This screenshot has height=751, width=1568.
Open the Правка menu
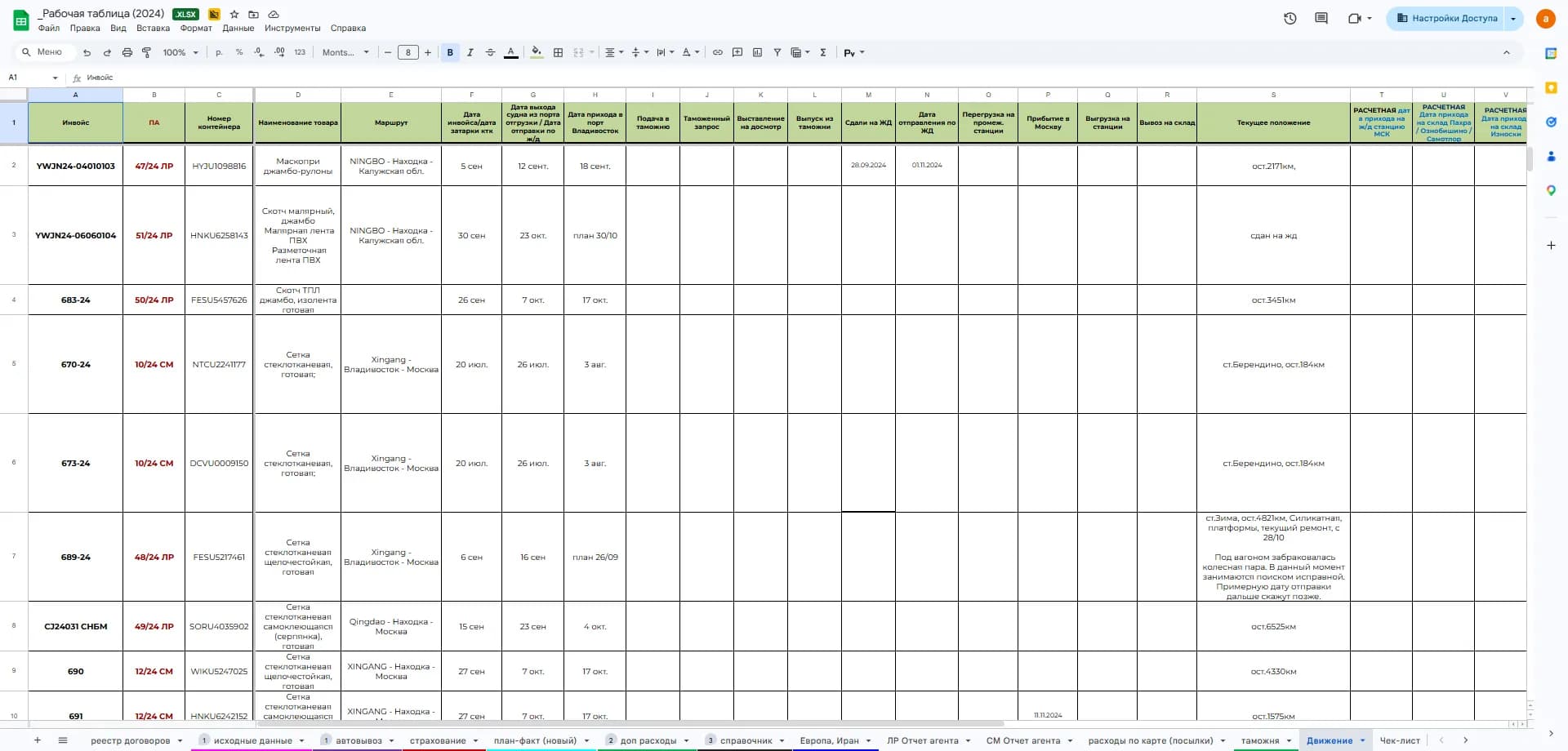85,28
